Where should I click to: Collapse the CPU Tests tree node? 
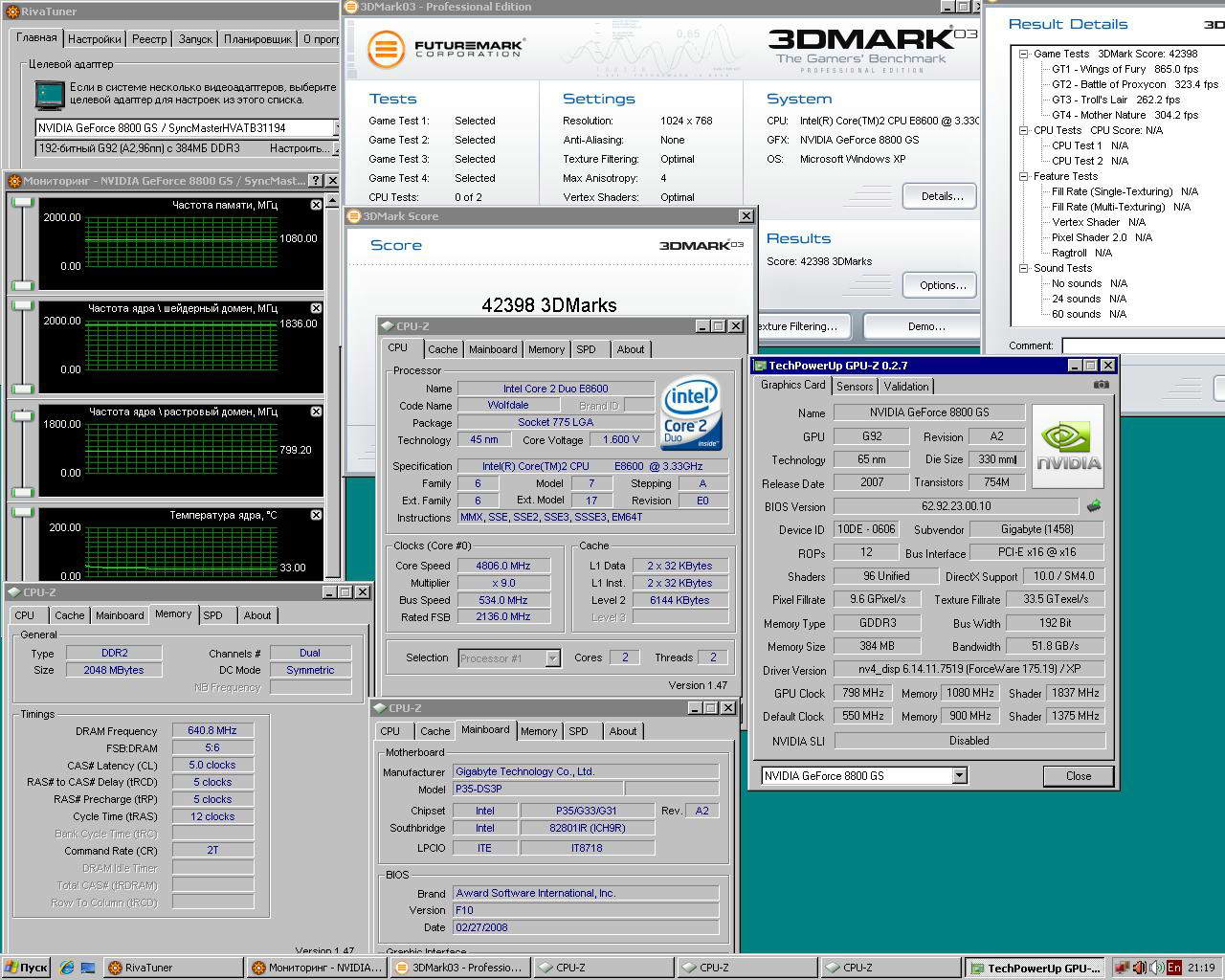[1023, 130]
